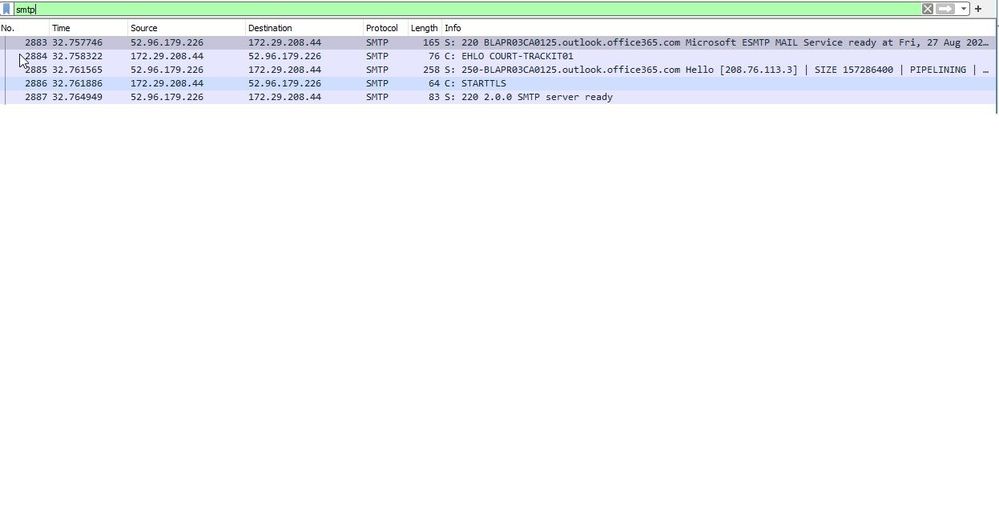The image size is (999, 519).
Task: Click SMTP protocol cell of packet 2885
Action: point(377,70)
